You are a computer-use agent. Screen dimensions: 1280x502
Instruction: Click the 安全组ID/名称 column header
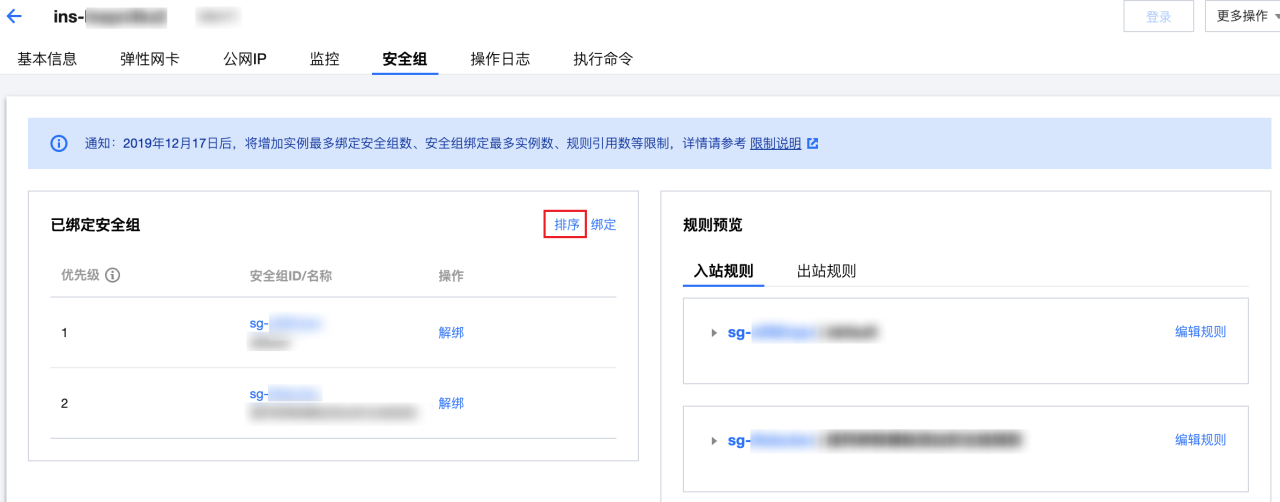[290, 275]
